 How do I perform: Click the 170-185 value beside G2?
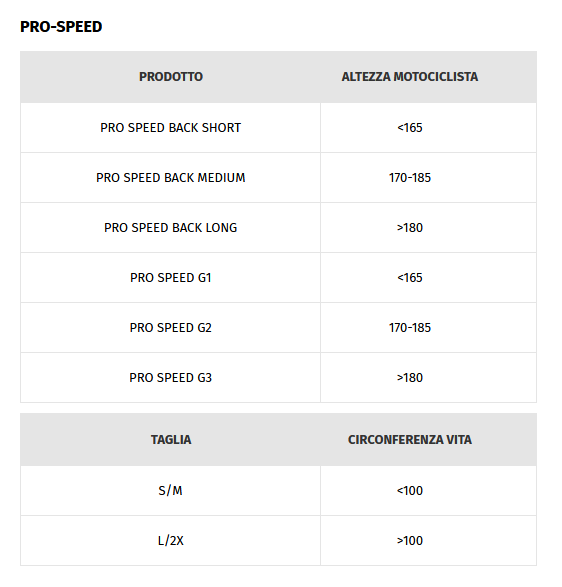pyautogui.click(x=410, y=328)
